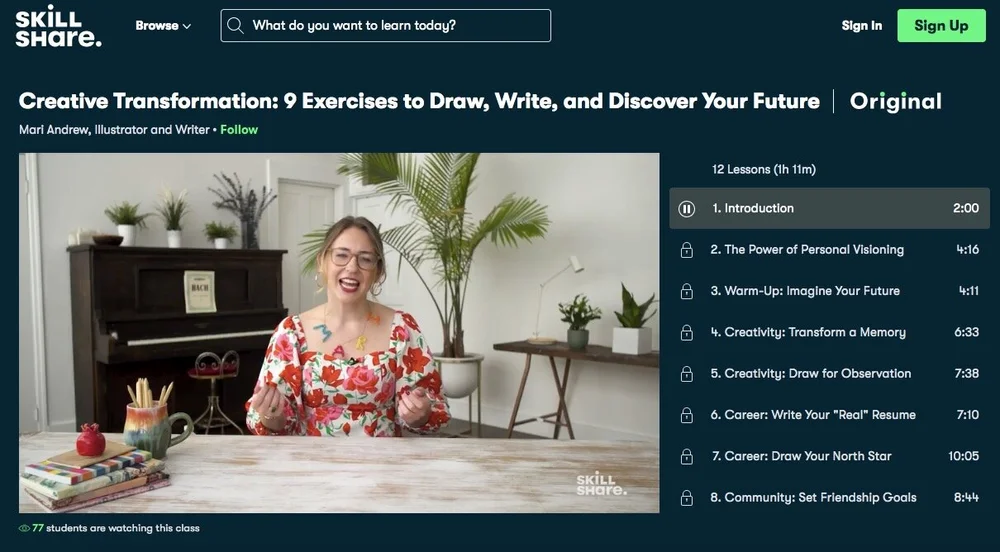The image size is (1000, 552).
Task: Click lock icon beside Power of Personal Visioning
Action: tap(686, 250)
